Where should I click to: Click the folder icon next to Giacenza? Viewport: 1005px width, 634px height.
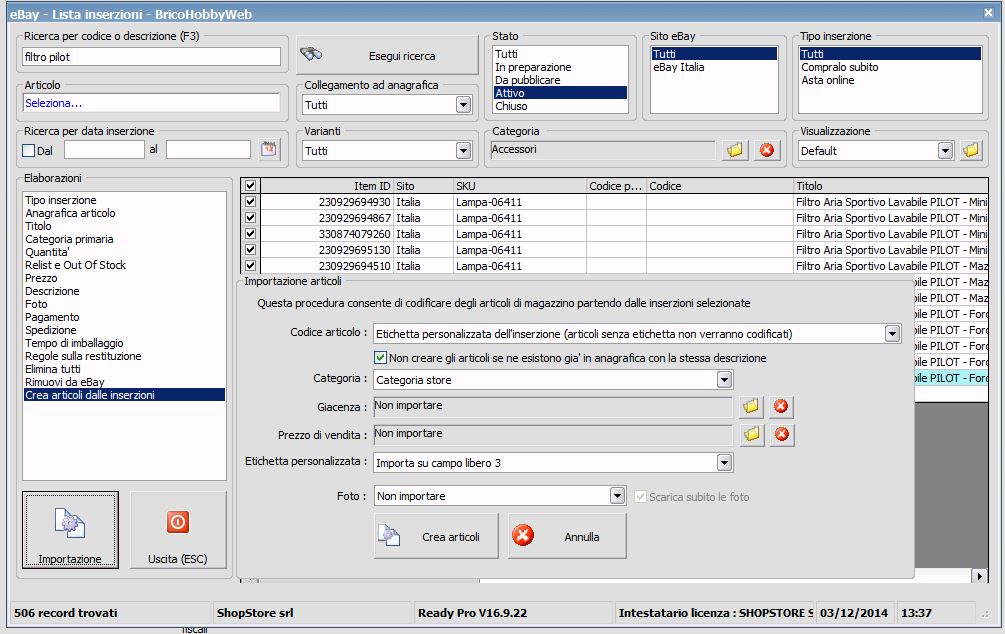pos(752,407)
